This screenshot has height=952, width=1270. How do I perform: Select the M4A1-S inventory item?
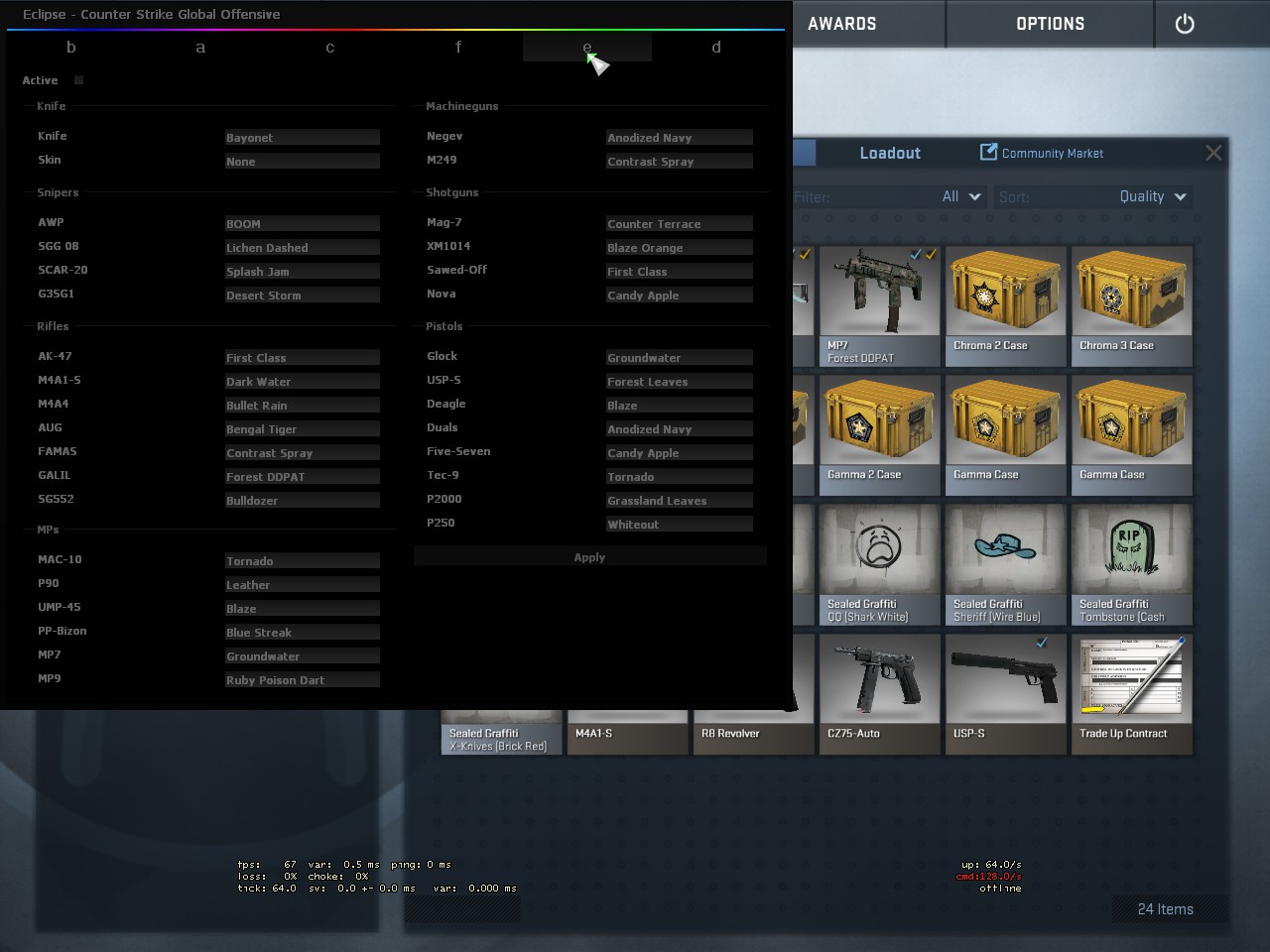click(x=627, y=732)
